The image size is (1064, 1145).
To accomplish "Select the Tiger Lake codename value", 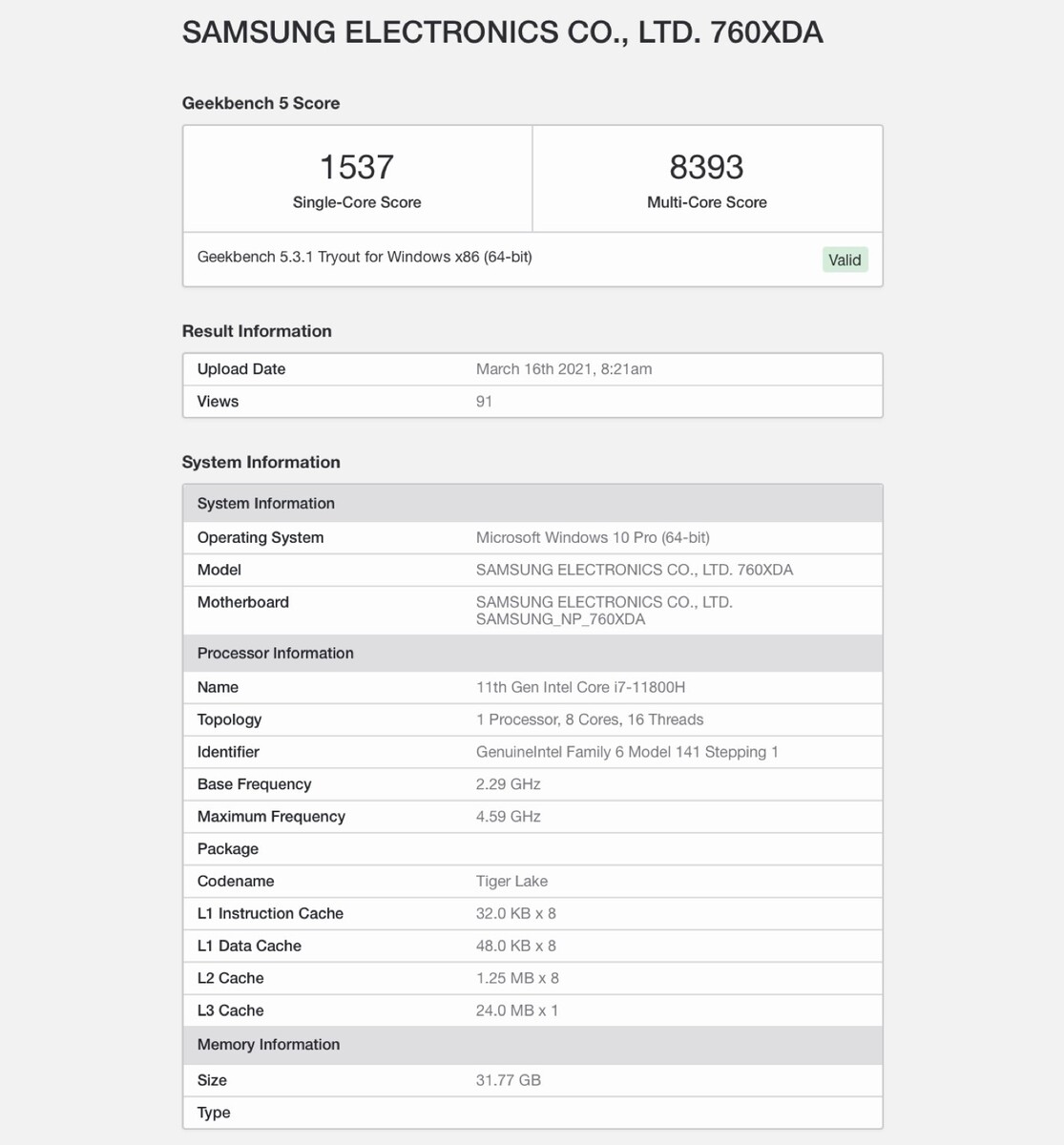I will [x=511, y=882].
